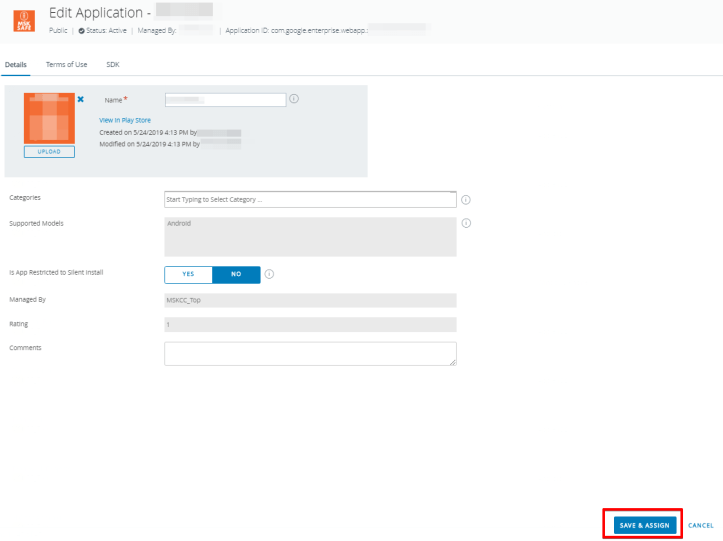
Task: Click the Save & Assign button
Action: click(x=645, y=525)
